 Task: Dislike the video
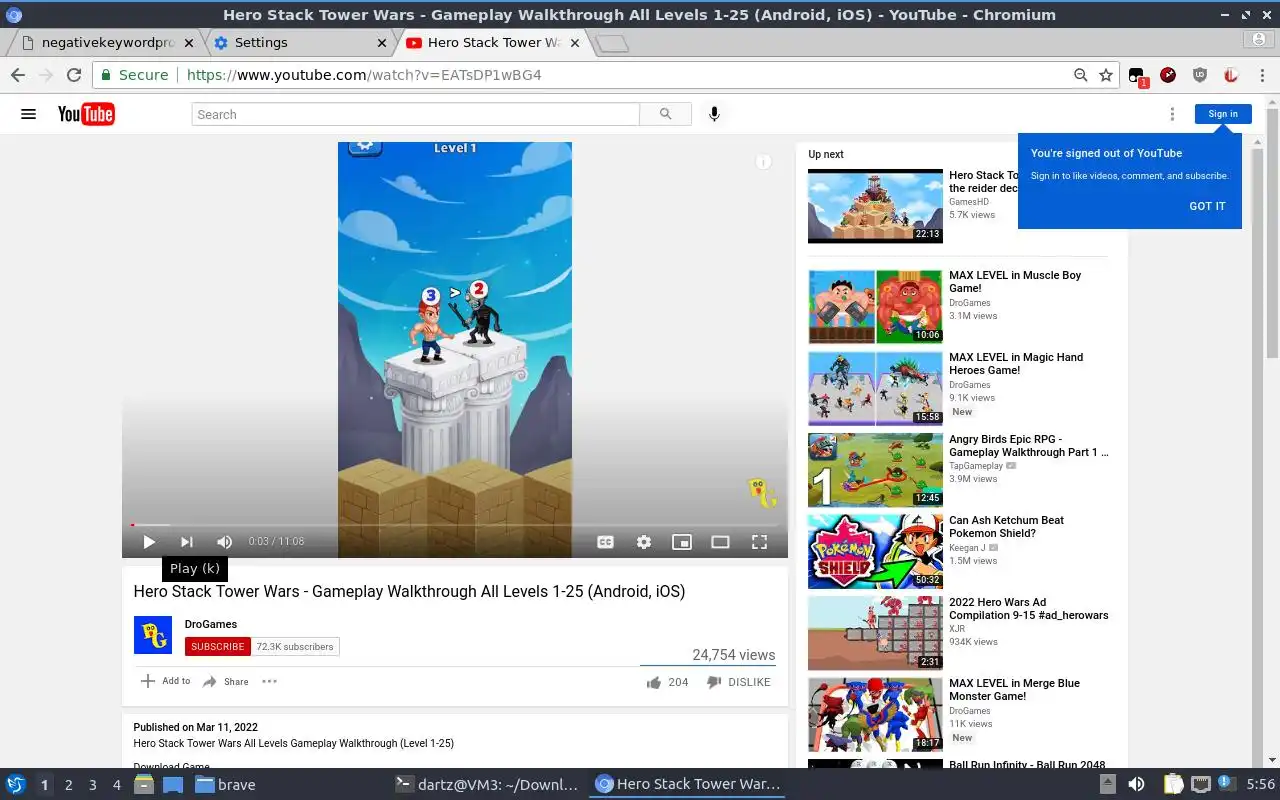(739, 682)
